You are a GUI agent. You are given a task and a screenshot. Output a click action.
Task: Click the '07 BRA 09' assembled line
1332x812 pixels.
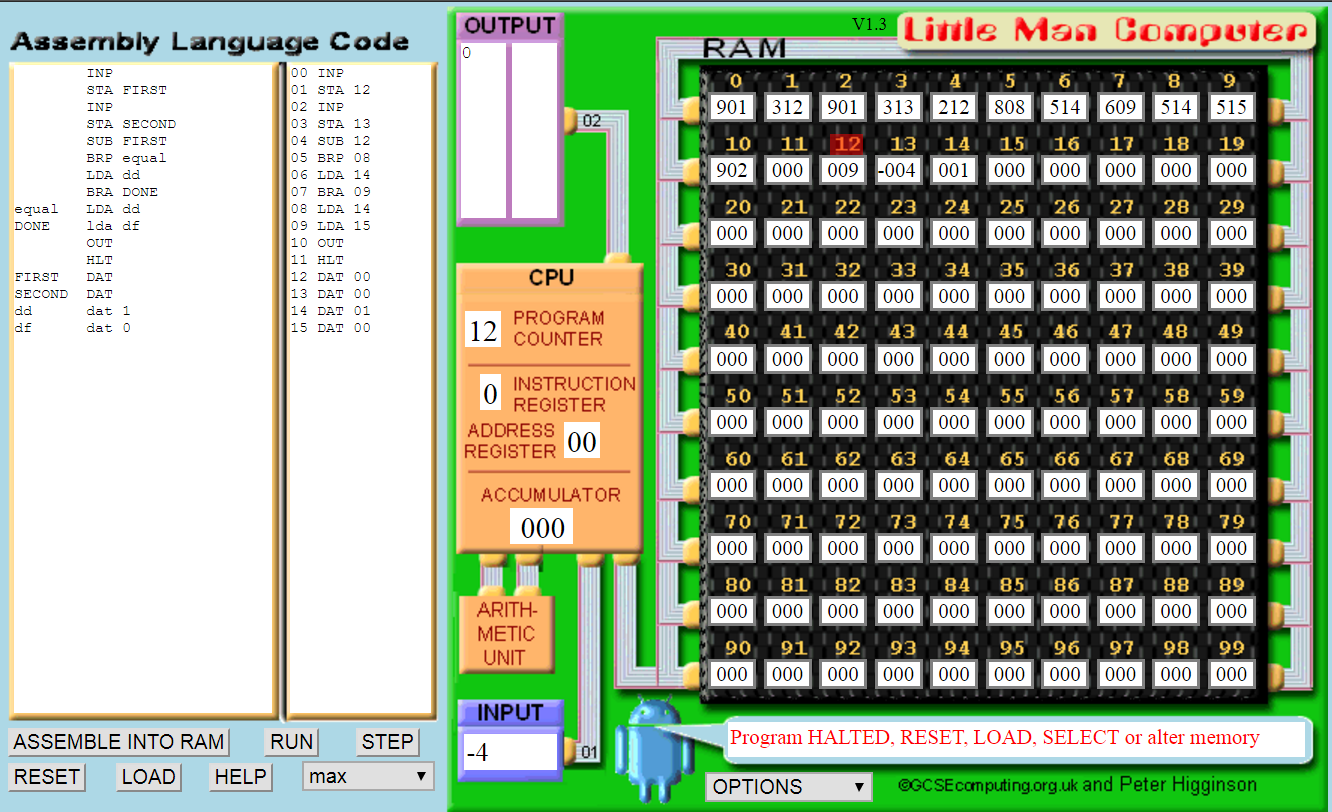click(x=330, y=192)
